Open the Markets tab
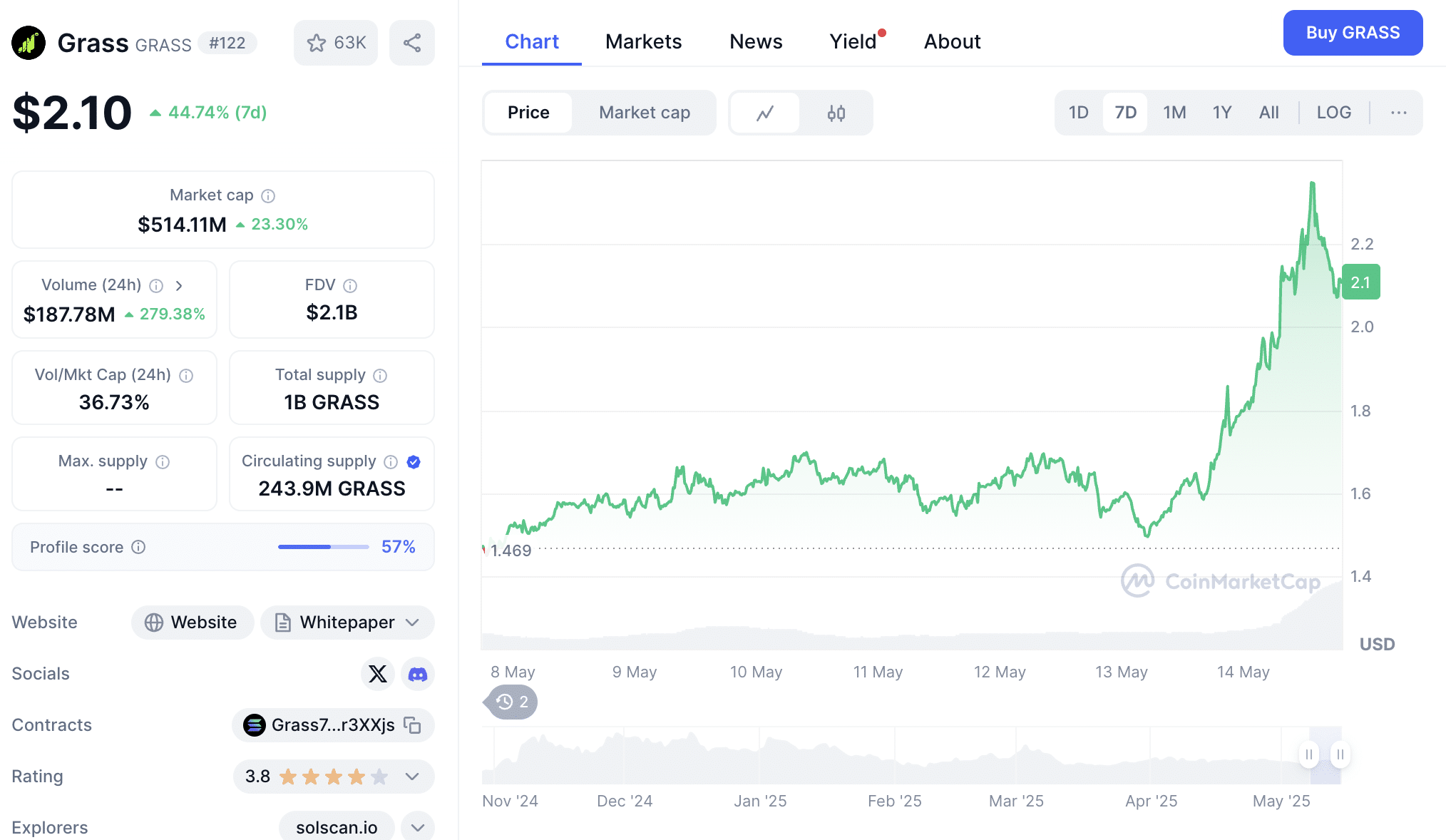This screenshot has height=840, width=1446. click(x=644, y=41)
